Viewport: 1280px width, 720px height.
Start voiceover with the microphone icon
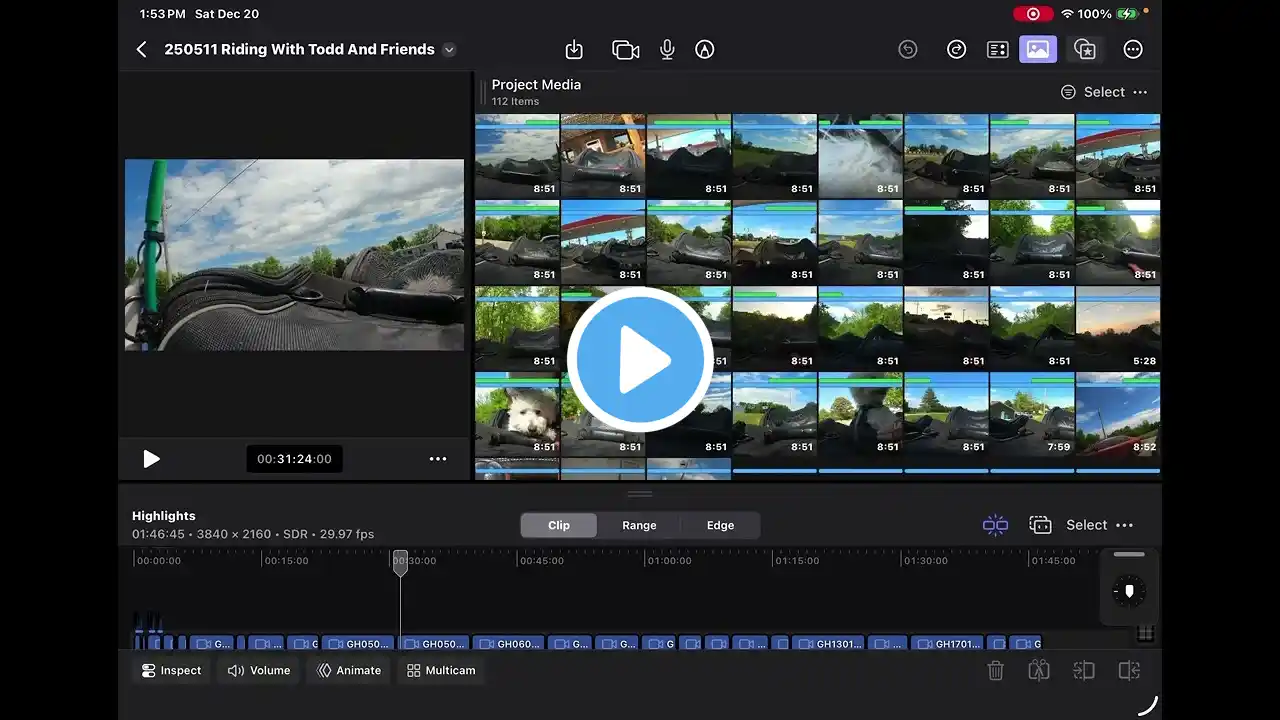(x=667, y=49)
